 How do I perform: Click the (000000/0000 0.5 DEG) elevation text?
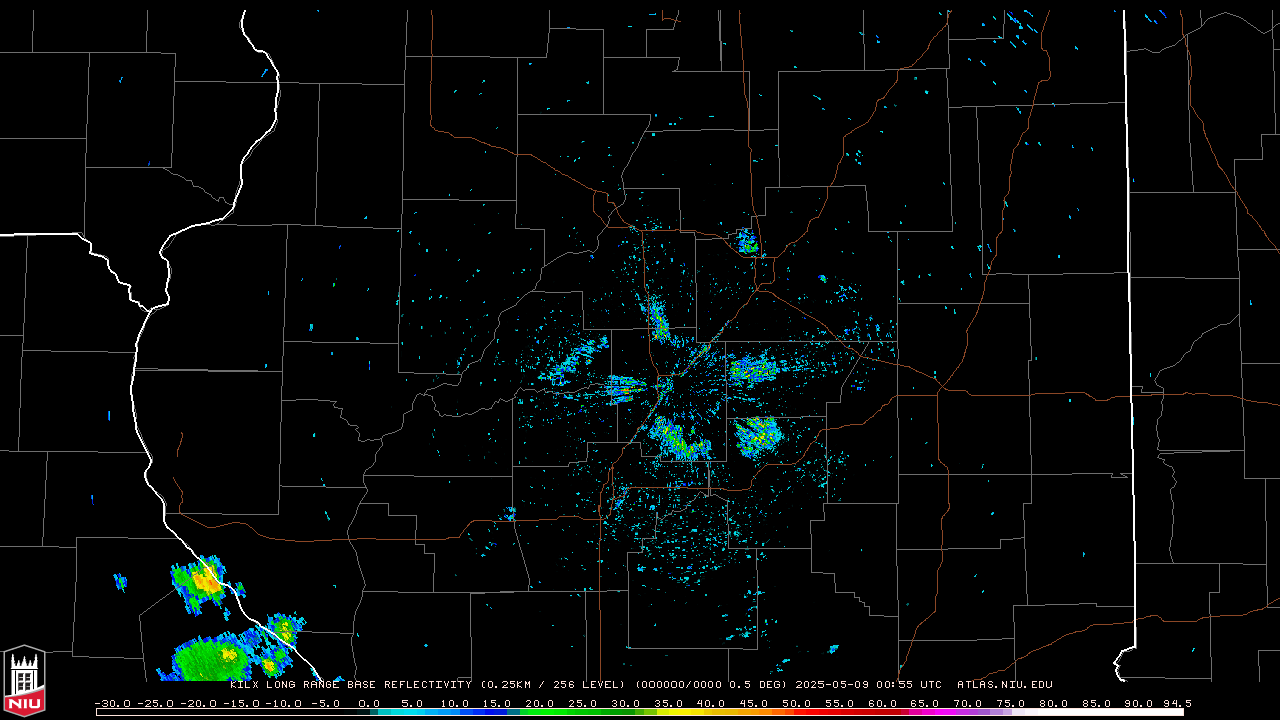coord(711,684)
